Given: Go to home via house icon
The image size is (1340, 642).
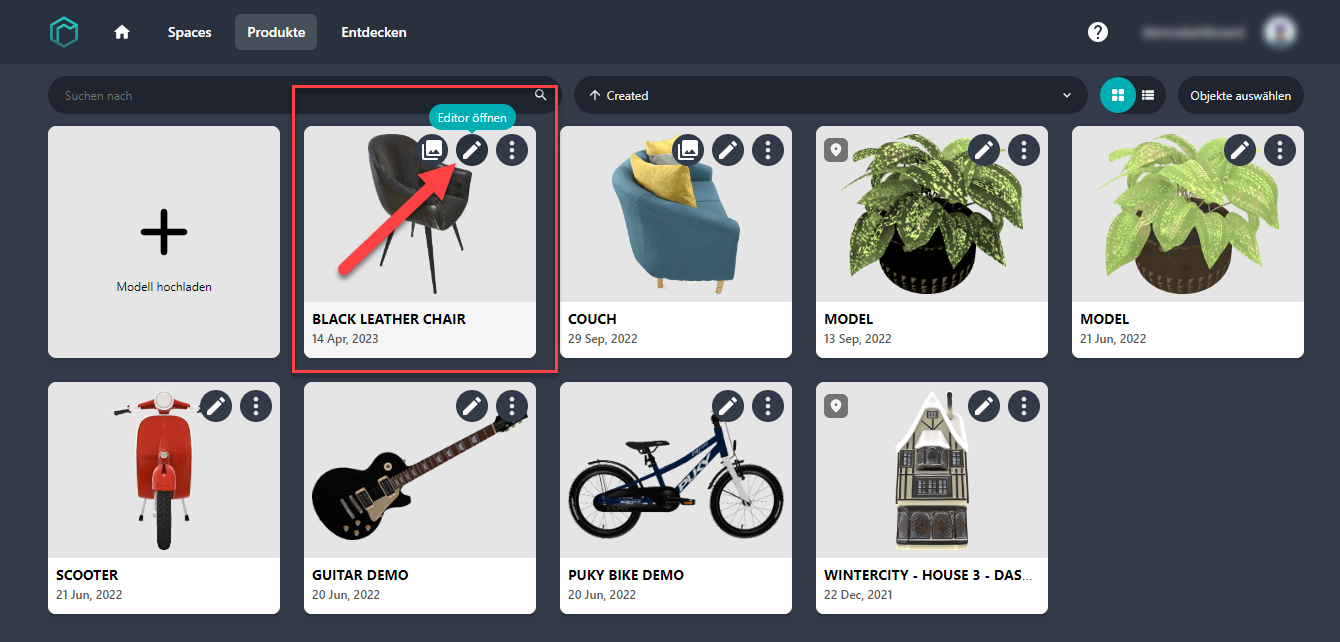Looking at the screenshot, I should coord(122,32).
